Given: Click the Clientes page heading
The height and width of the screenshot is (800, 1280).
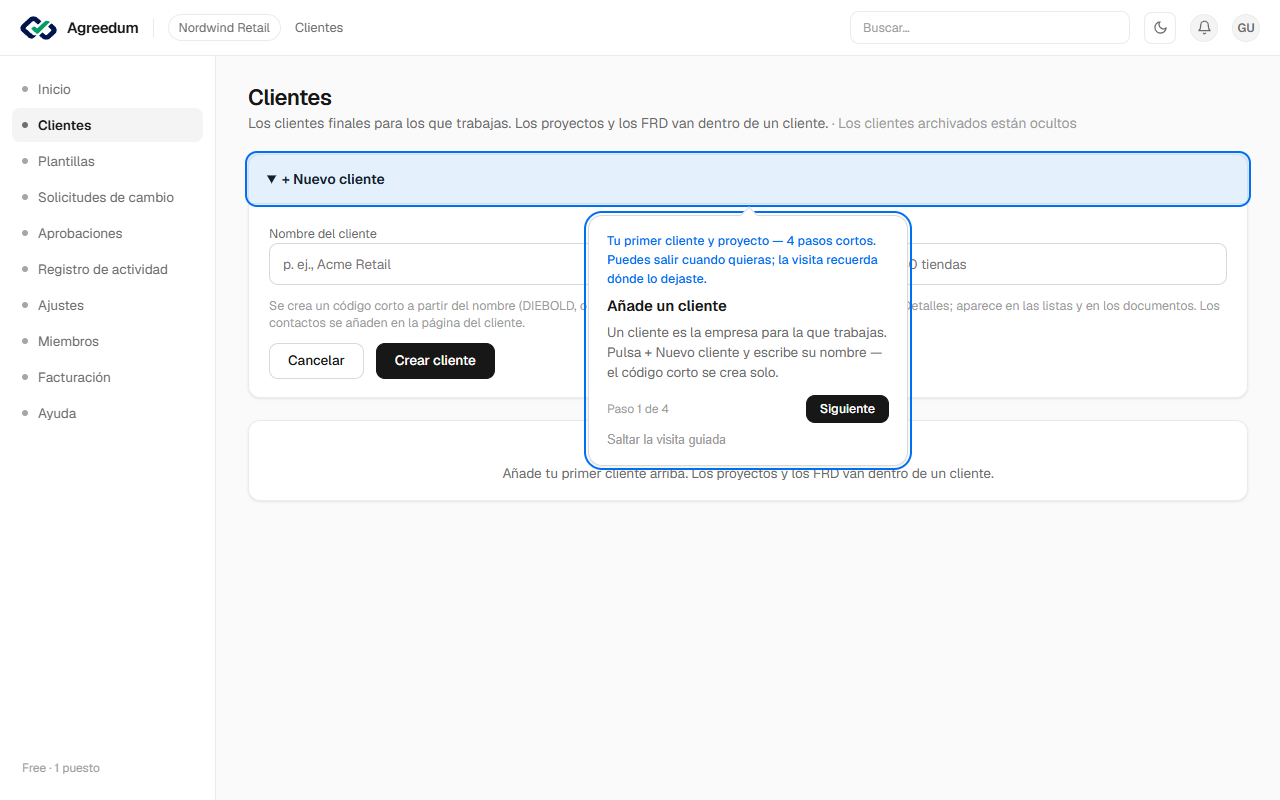Looking at the screenshot, I should (x=290, y=98).
